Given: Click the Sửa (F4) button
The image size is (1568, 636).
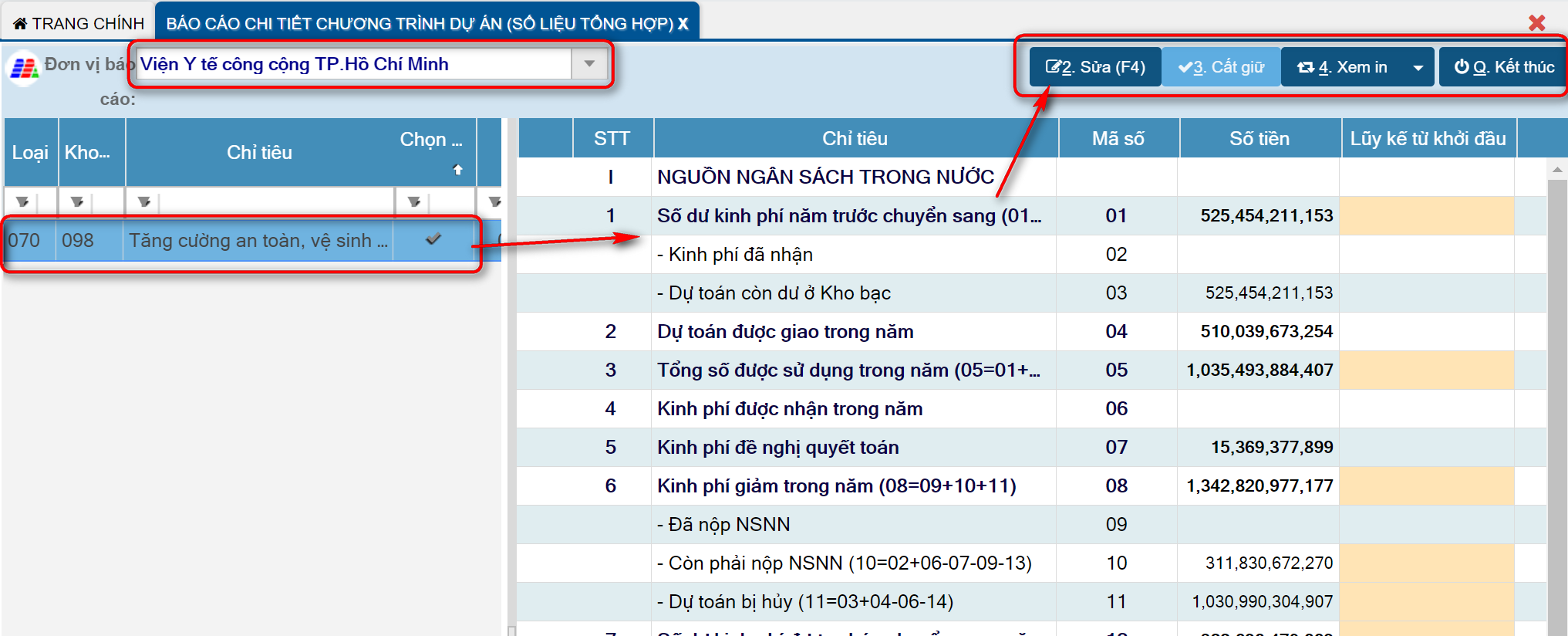Looking at the screenshot, I should click(x=1095, y=68).
